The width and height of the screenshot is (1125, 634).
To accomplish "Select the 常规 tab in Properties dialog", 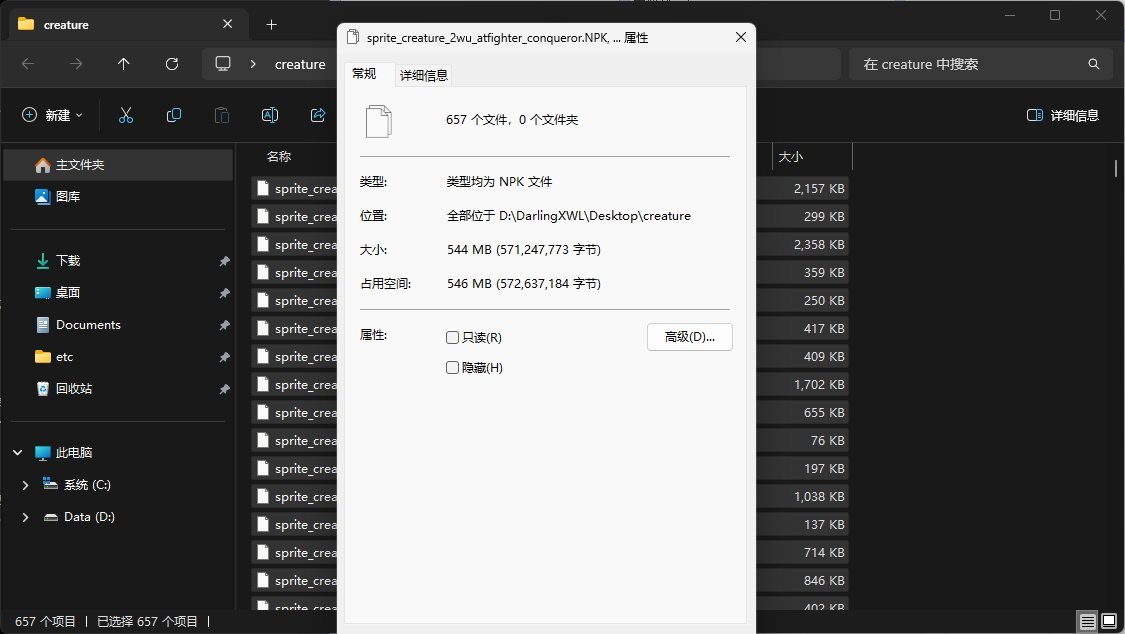I will click(367, 74).
